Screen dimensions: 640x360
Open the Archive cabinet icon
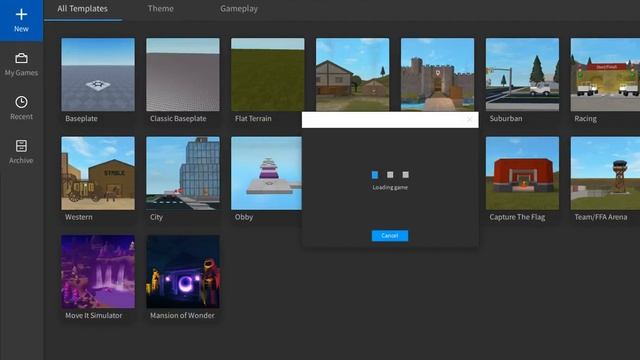click(x=21, y=146)
